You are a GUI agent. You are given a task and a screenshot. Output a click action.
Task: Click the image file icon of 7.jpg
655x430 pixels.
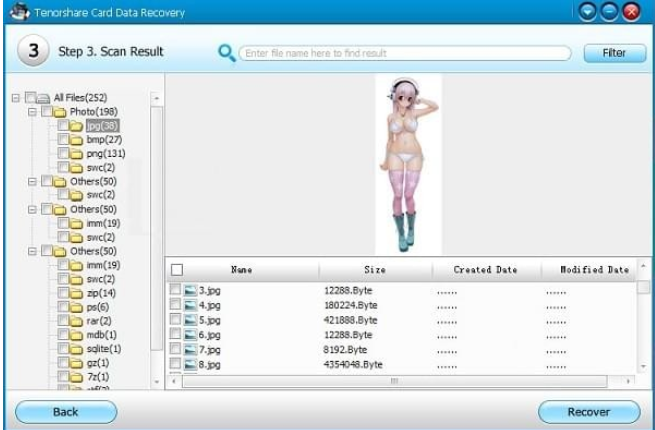190,350
